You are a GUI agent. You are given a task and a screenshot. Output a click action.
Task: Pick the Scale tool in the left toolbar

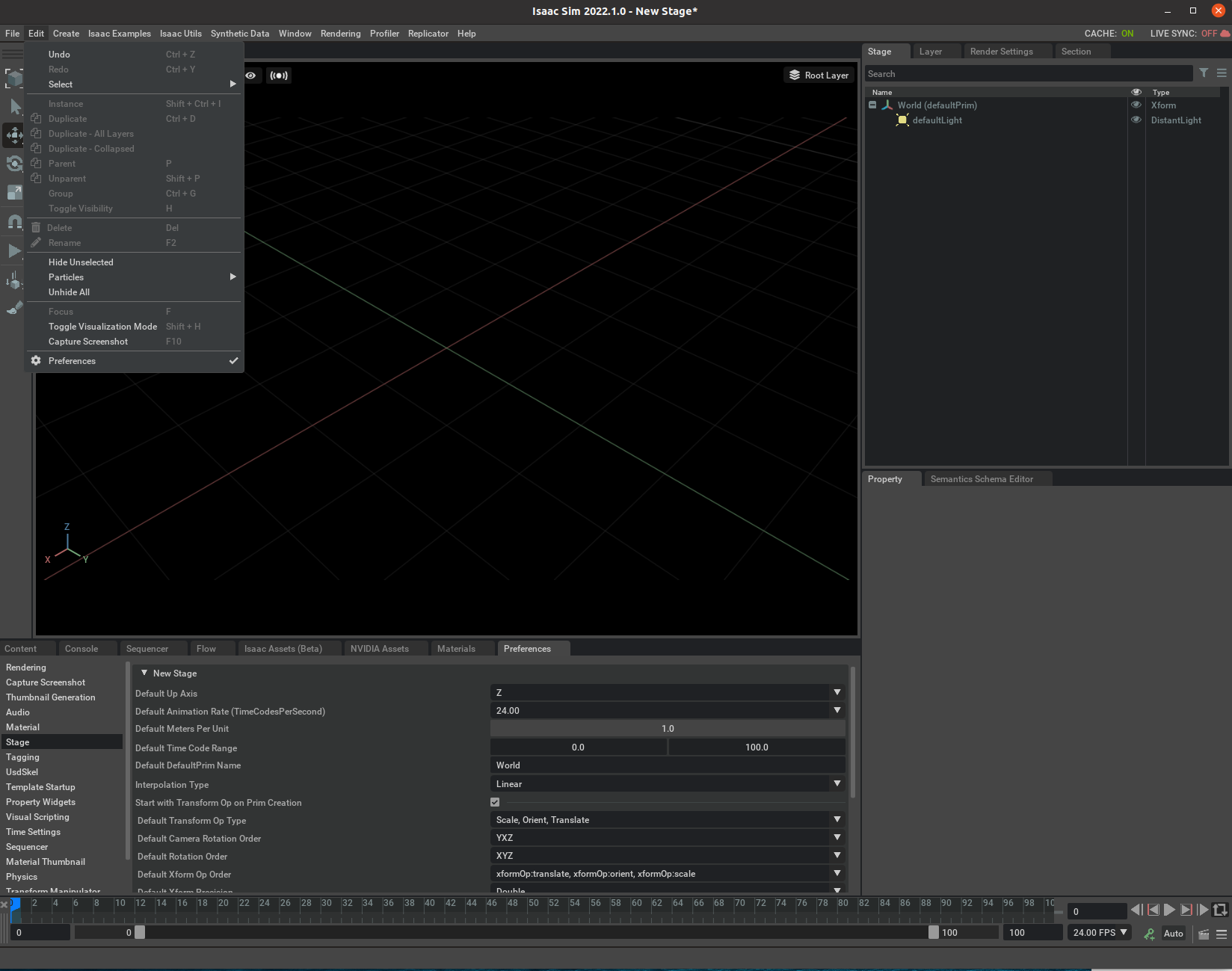click(13, 193)
